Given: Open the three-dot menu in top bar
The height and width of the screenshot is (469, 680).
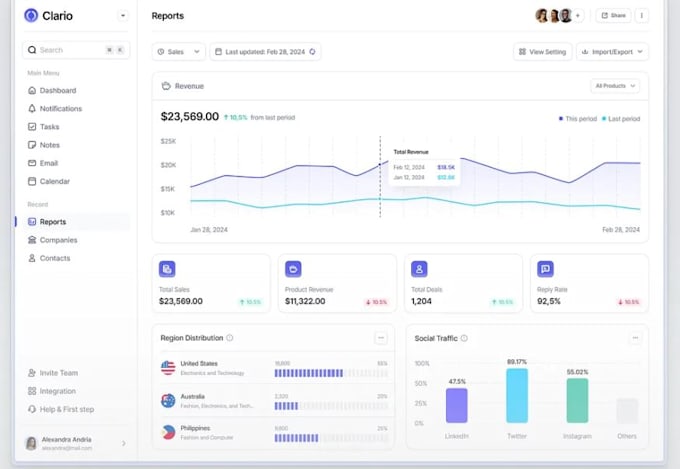Looking at the screenshot, I should 641,15.
